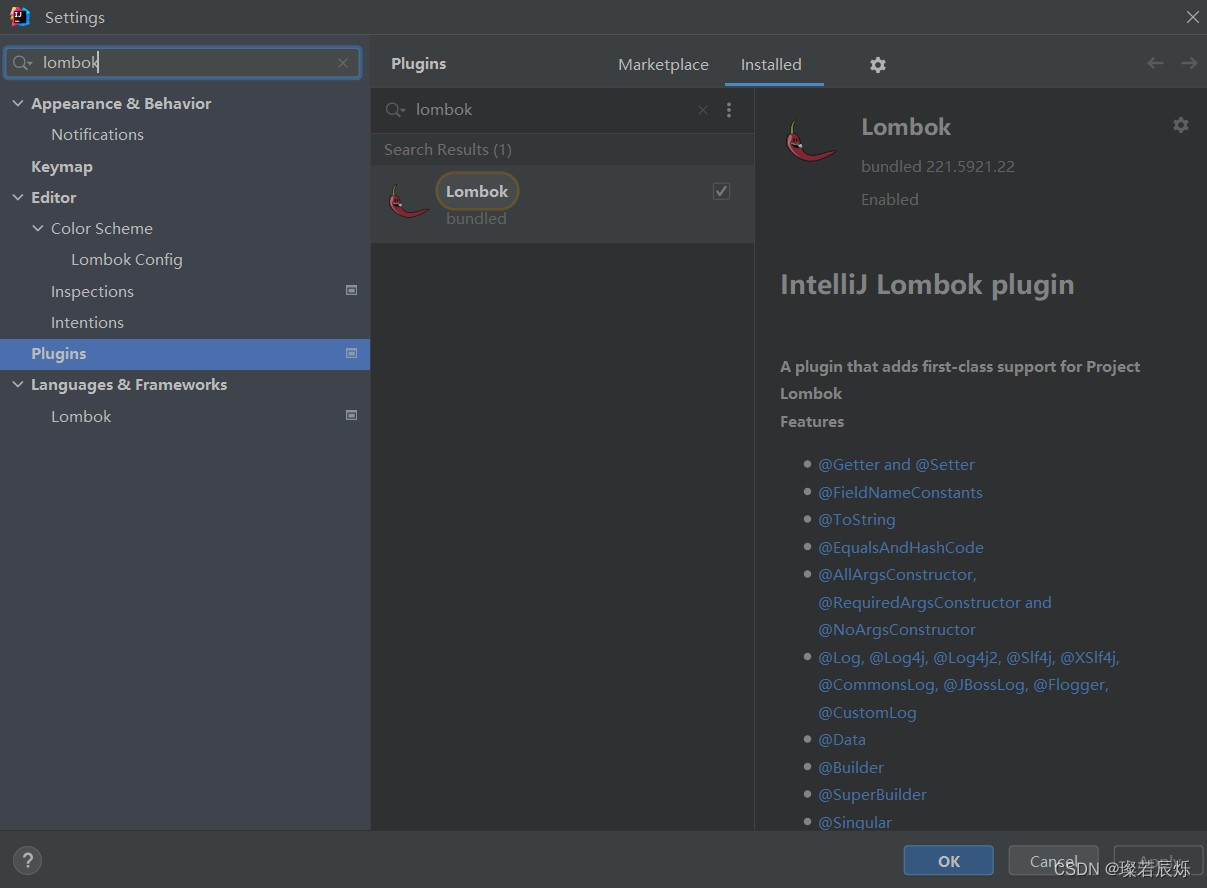Open the @EqualsAndHashCode link
This screenshot has height=888, width=1207.
901,547
